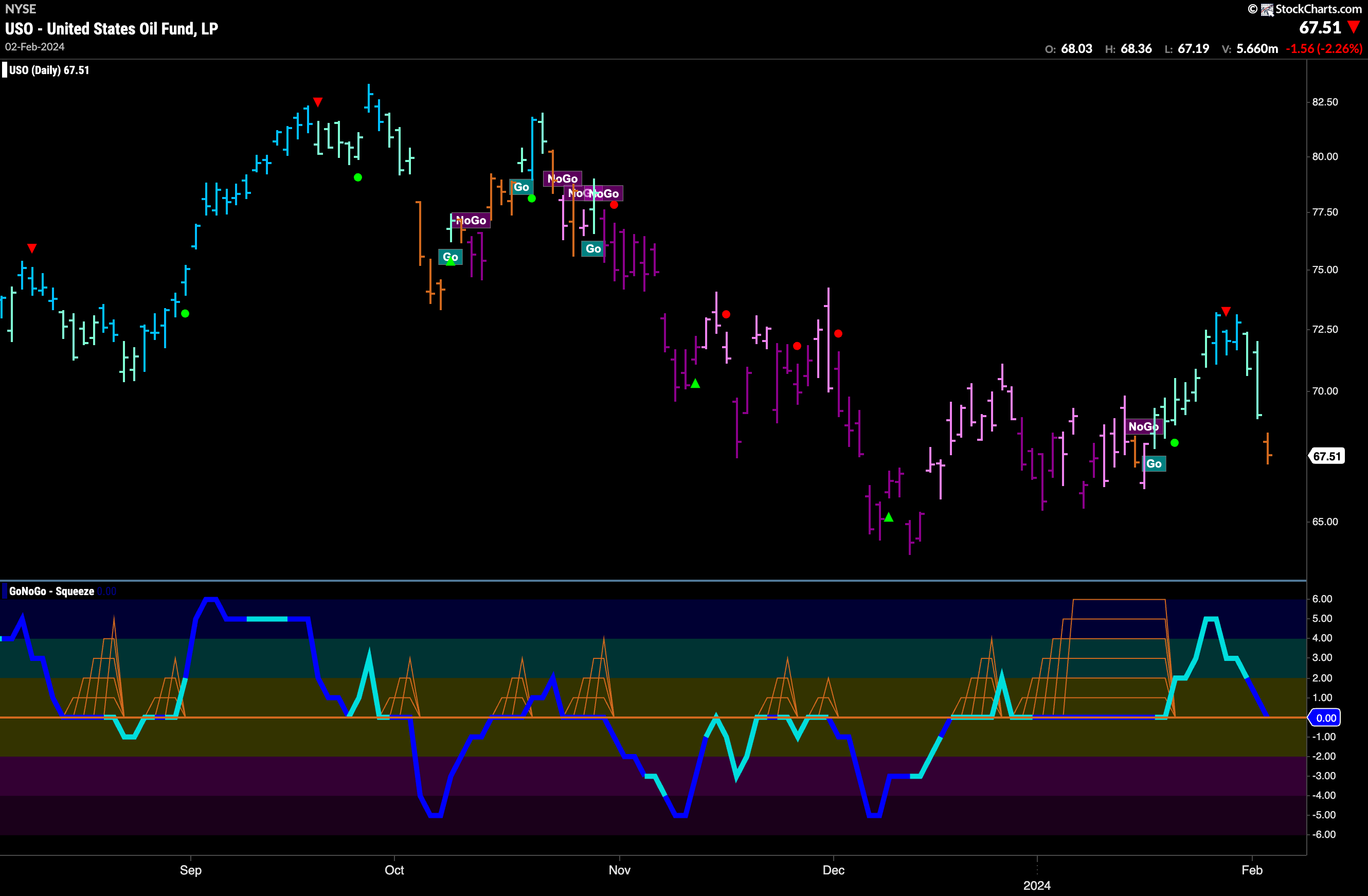Click the high value H: 68.36
Viewport: 1368px width, 896px height.
tap(1128, 49)
